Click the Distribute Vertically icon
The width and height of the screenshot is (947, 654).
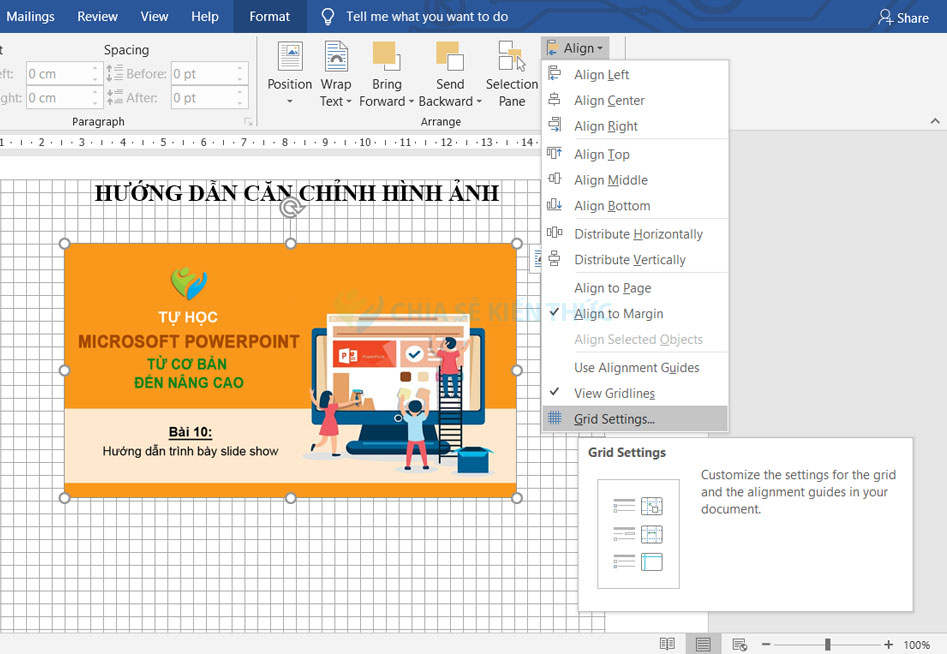[x=554, y=259]
